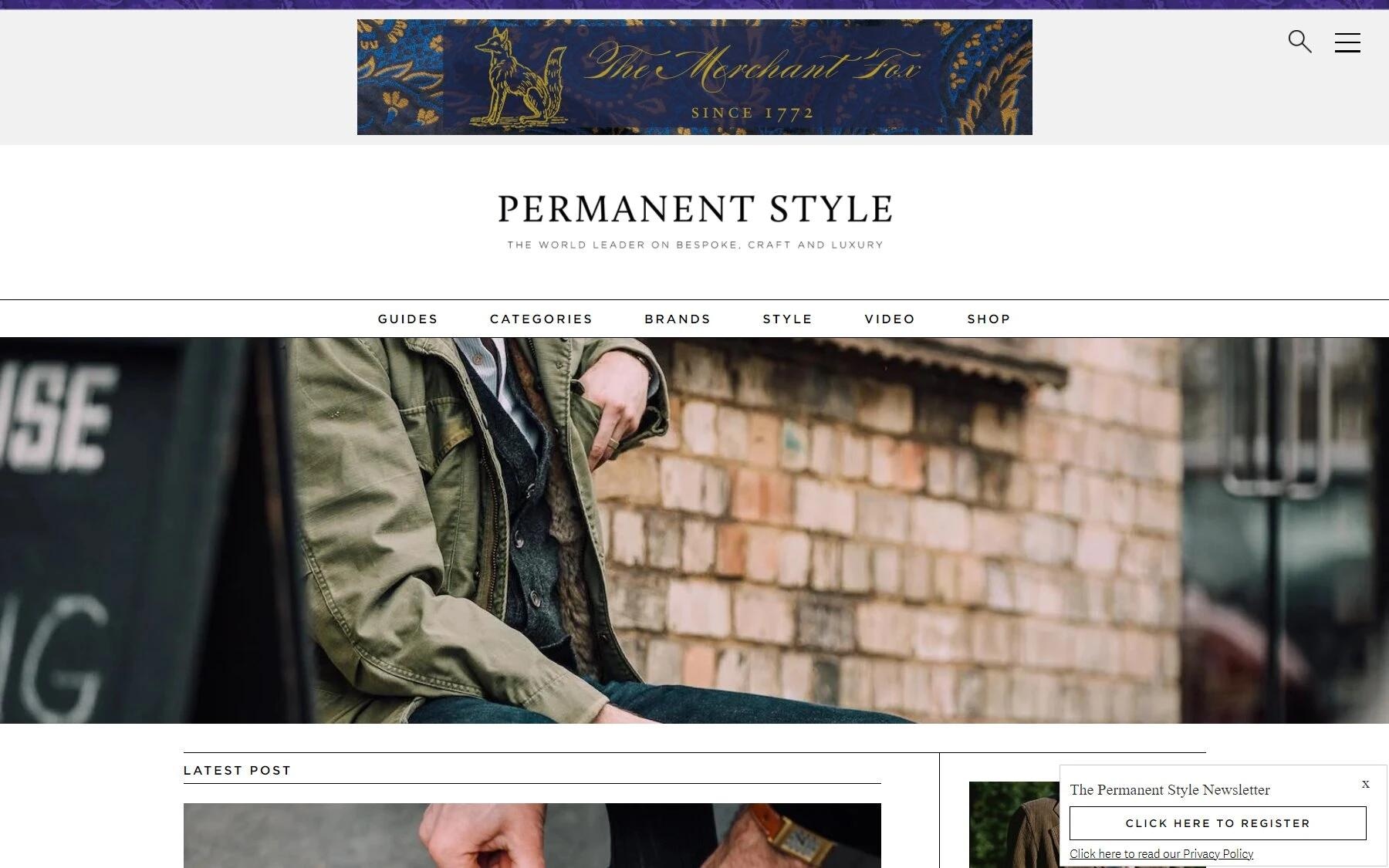Visit the Shop page
1389x868 pixels.
[x=989, y=319]
